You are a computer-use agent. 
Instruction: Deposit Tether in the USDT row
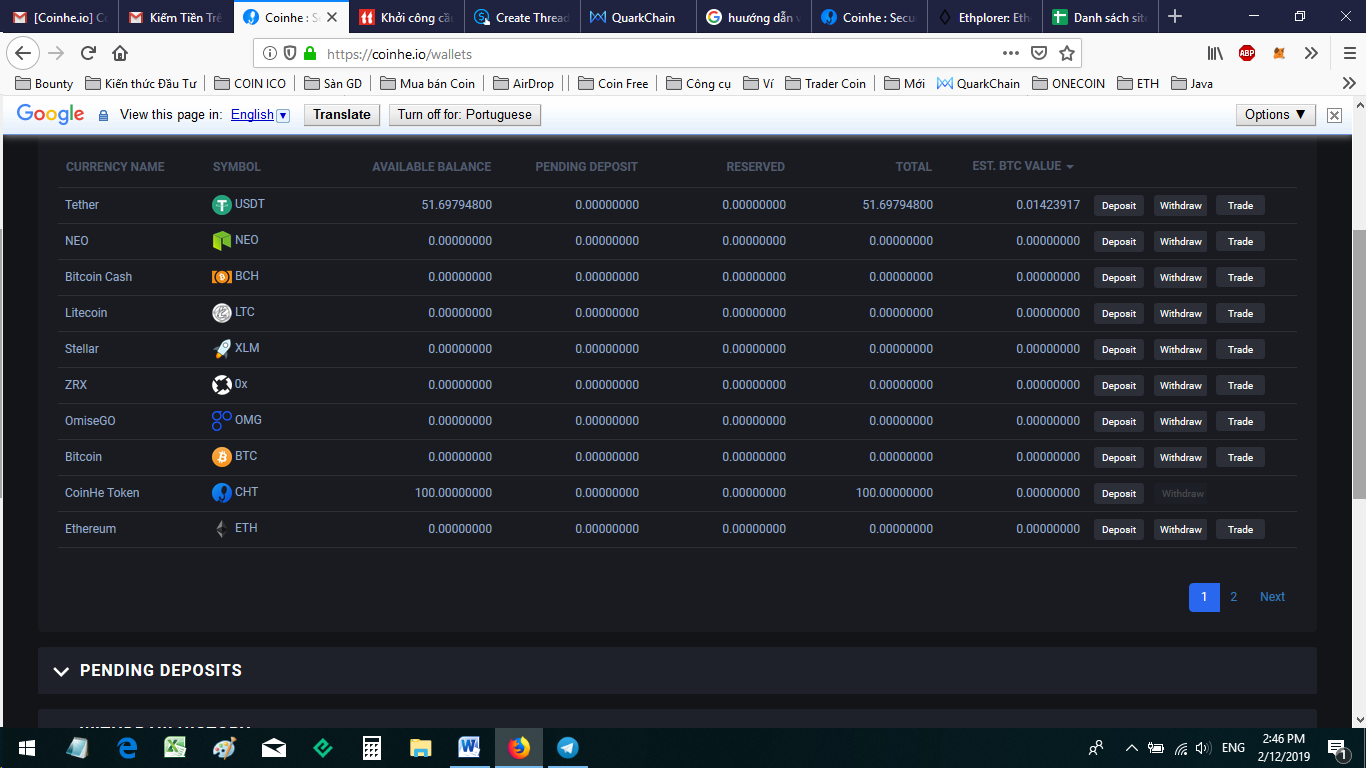pos(1119,206)
